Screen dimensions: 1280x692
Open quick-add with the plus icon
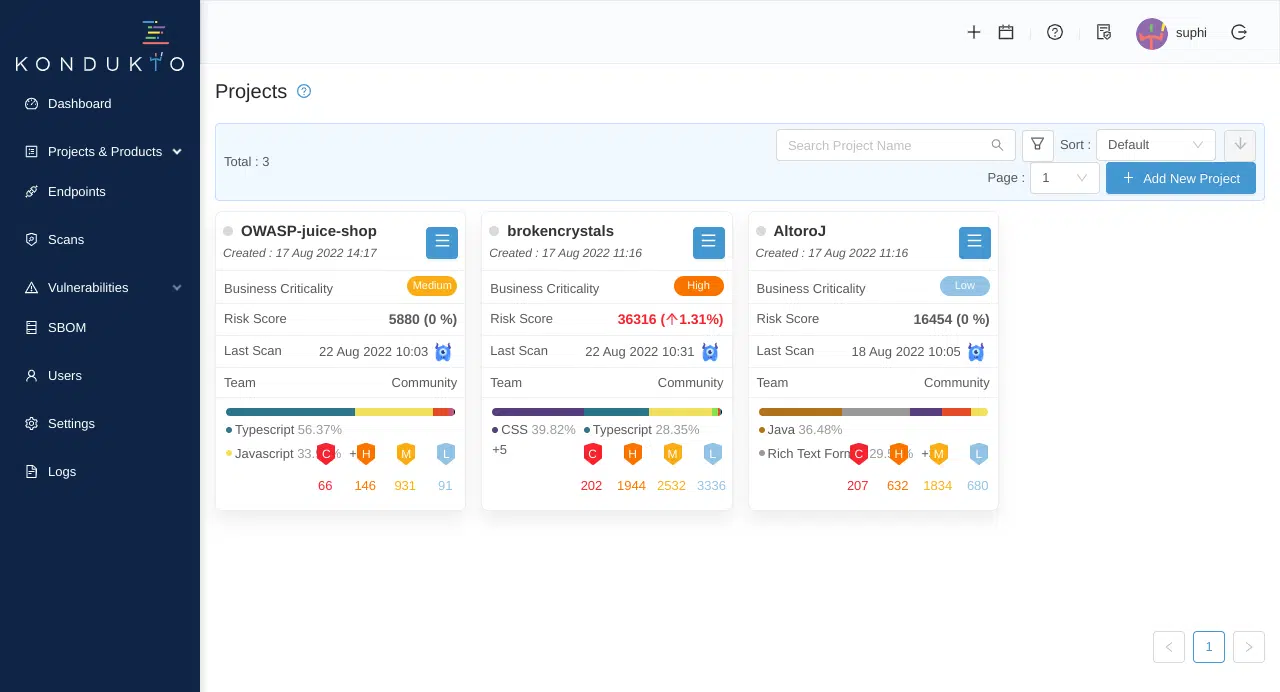(x=974, y=32)
